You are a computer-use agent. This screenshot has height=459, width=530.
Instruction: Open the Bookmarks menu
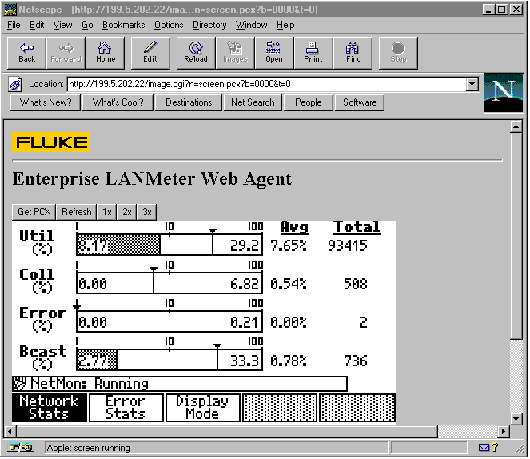[124, 25]
